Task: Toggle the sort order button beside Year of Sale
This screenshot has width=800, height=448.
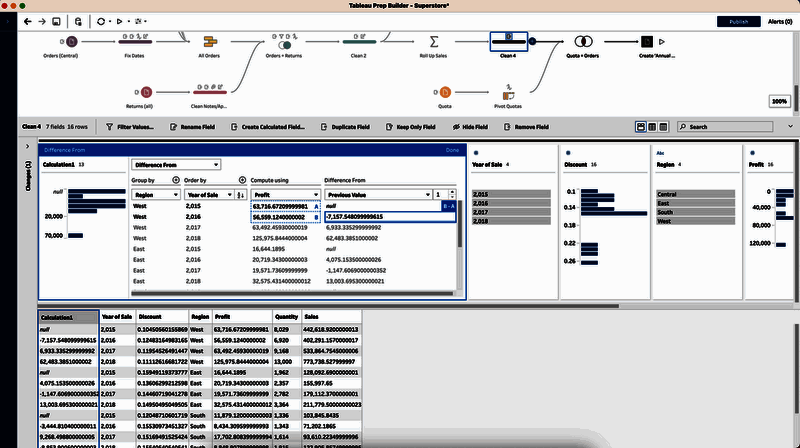Action: click(x=240, y=195)
